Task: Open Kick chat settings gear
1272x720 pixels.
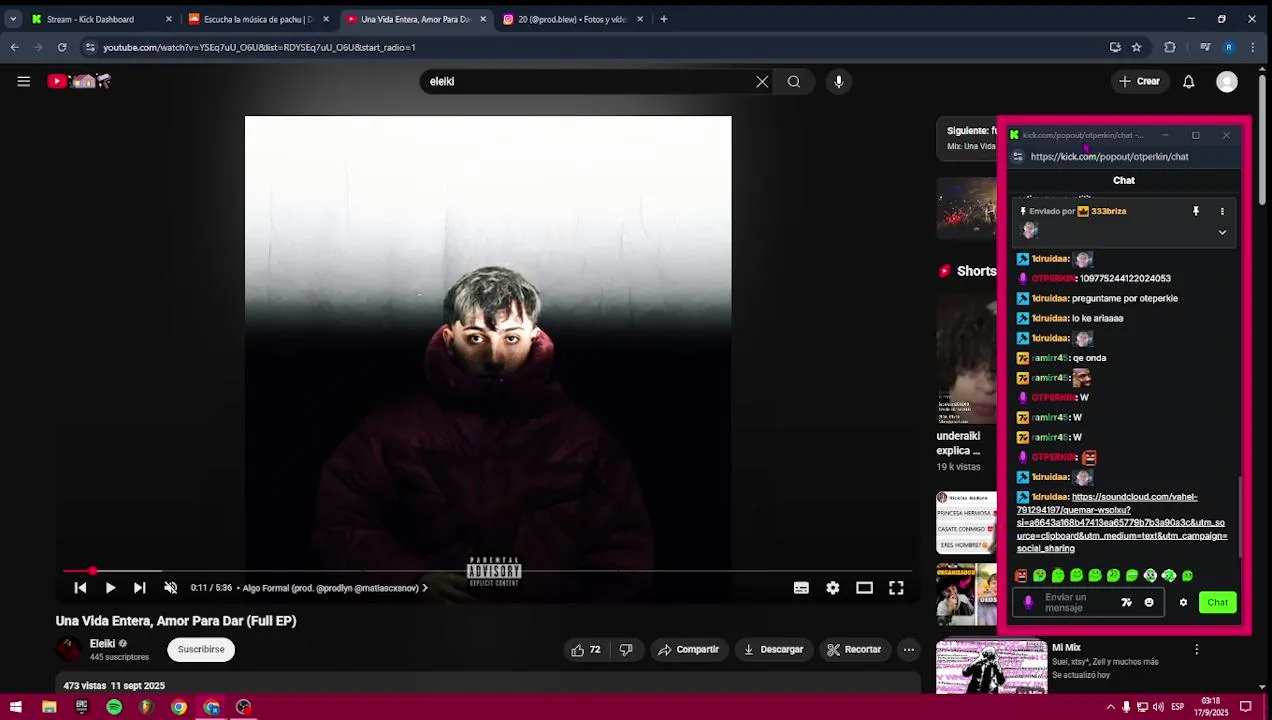Action: click(x=1184, y=602)
